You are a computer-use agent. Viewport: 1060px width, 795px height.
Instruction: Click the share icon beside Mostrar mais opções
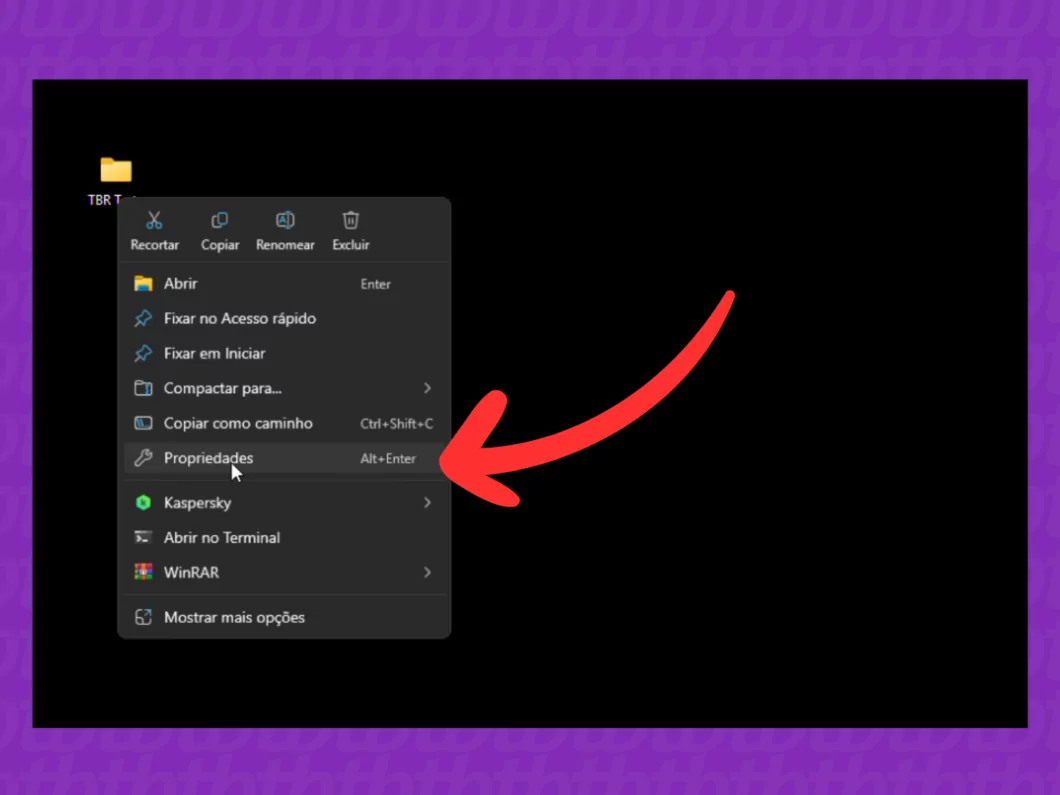tap(143, 617)
